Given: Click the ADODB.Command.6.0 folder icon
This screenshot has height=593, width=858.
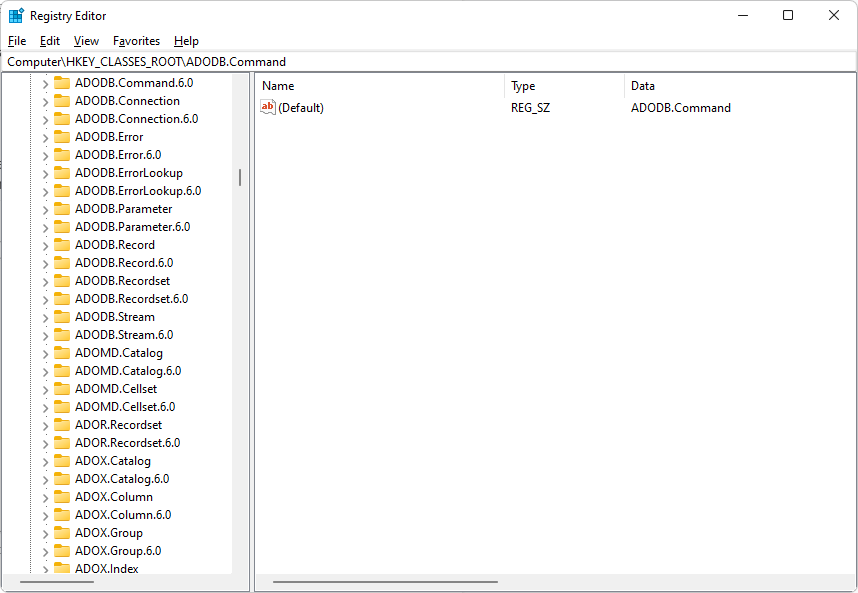Looking at the screenshot, I should click(x=62, y=83).
